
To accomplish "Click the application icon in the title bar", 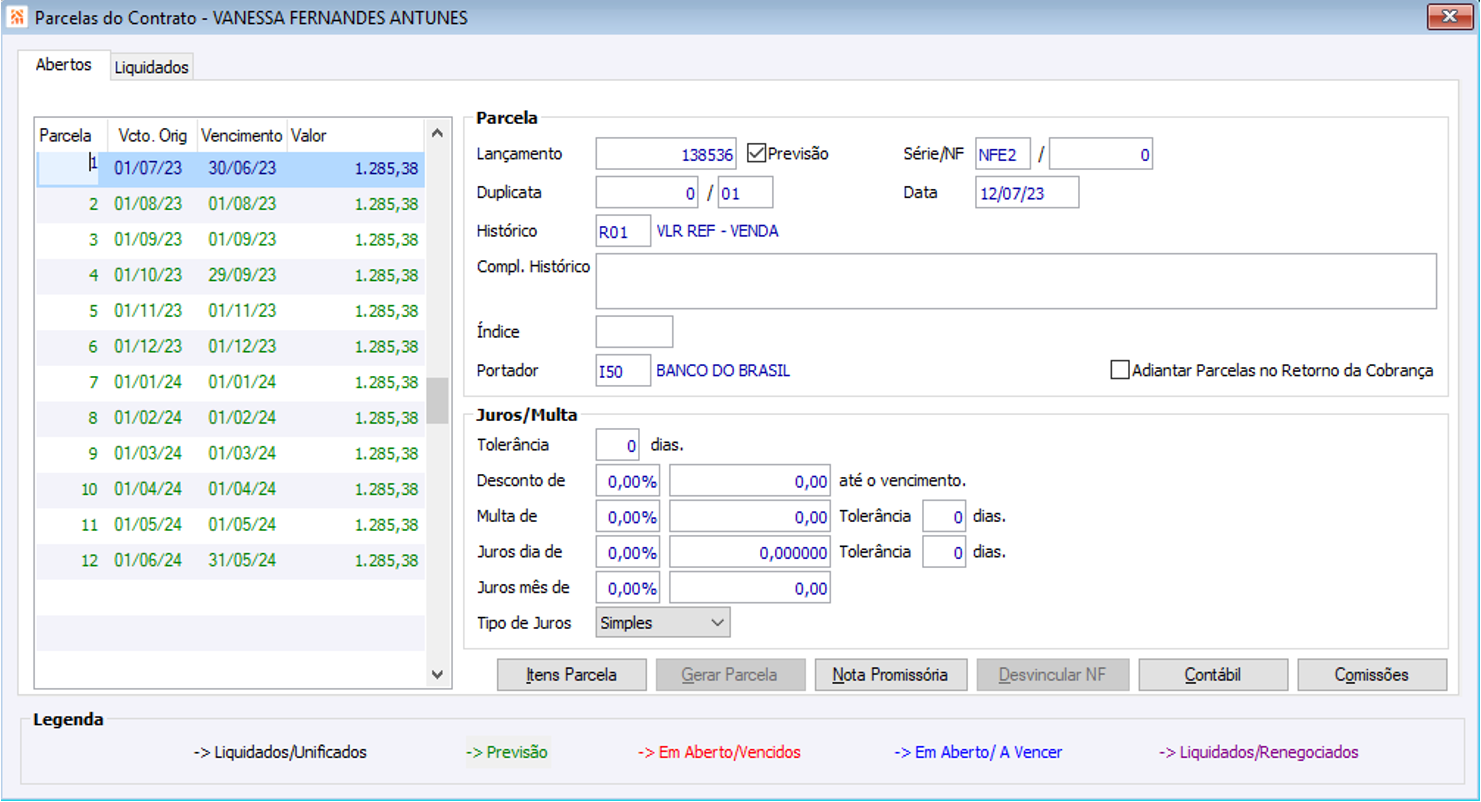I will click(17, 17).
